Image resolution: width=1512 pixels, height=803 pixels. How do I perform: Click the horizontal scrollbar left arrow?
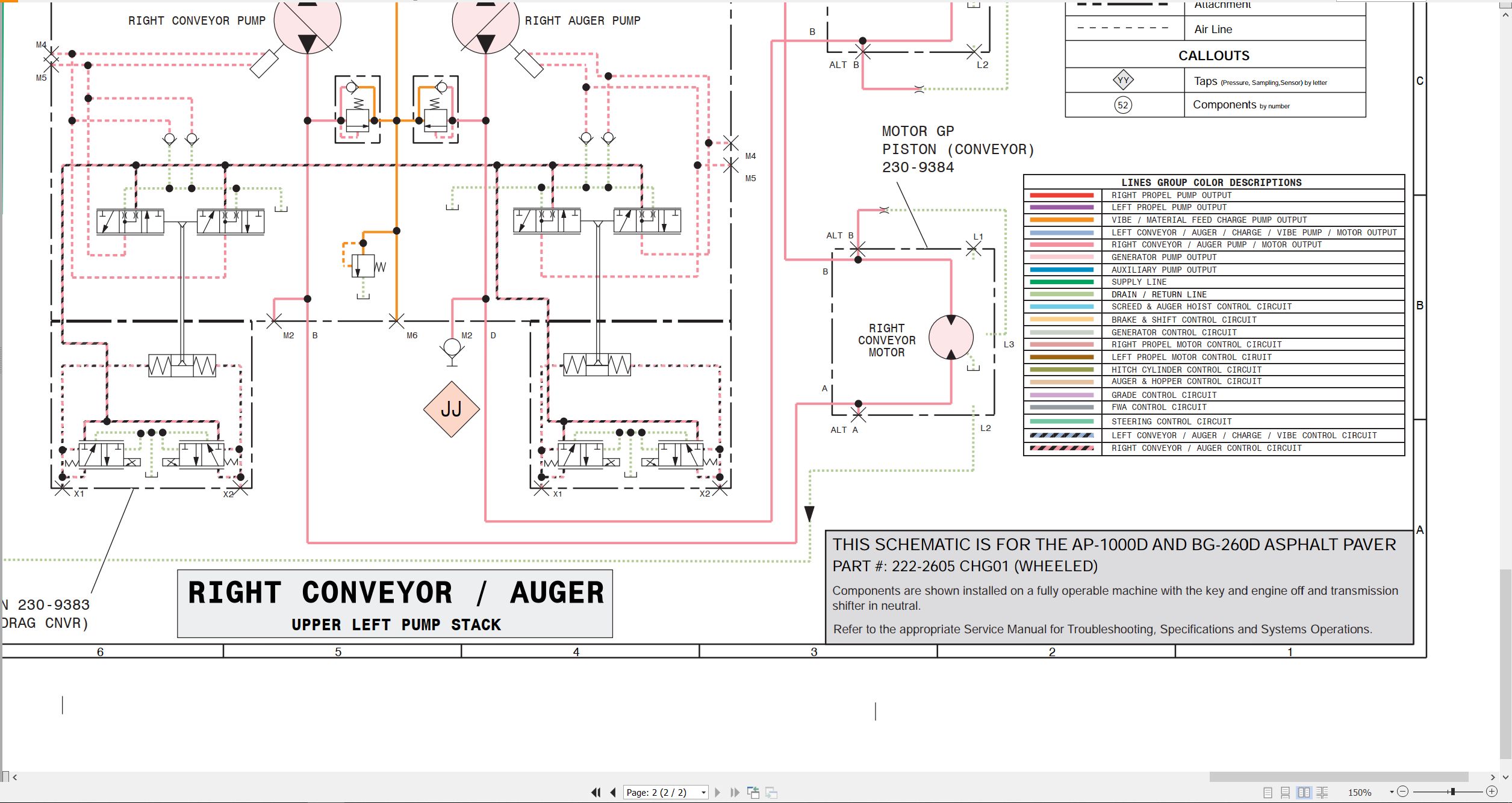[15, 777]
